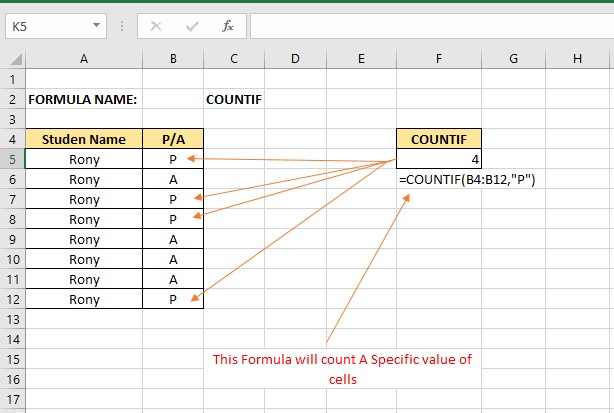Select the orange COUNTIF header cell
Image resolution: width=614 pixels, height=413 pixels.
[439, 139]
